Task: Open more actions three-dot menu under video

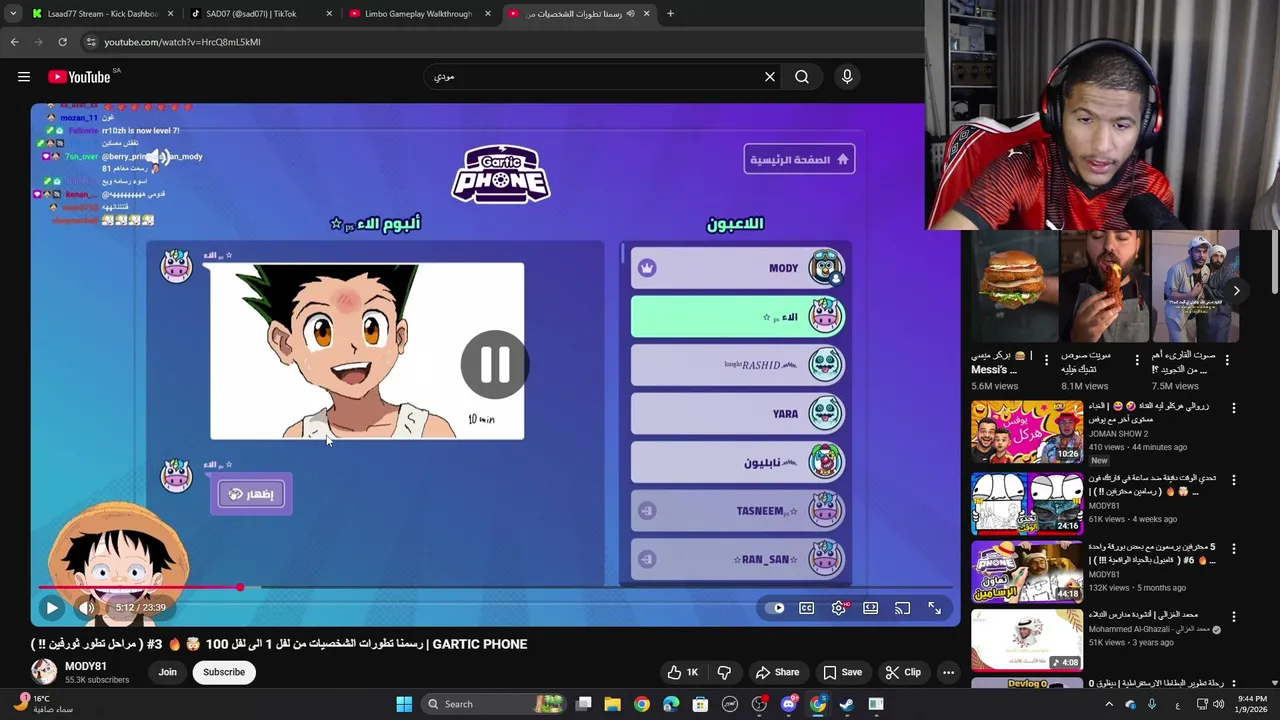Action: click(949, 672)
